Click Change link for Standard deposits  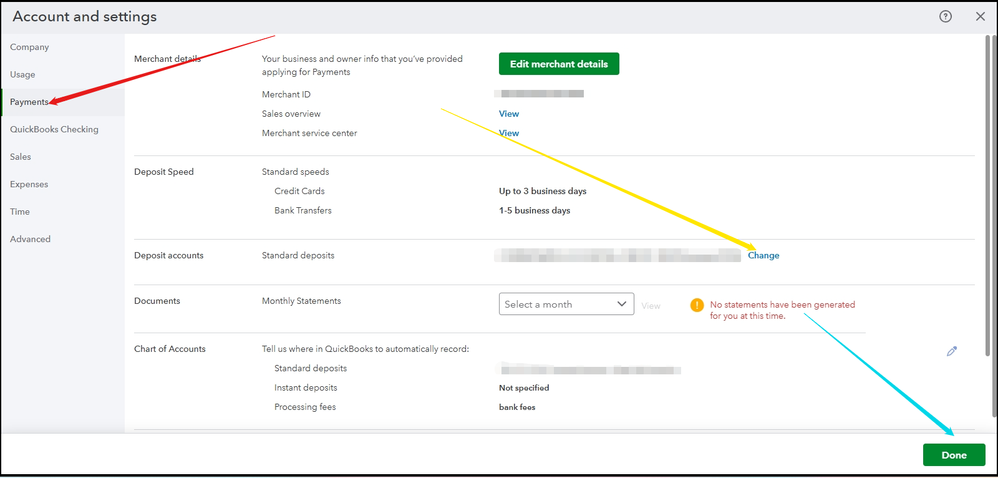pos(763,255)
